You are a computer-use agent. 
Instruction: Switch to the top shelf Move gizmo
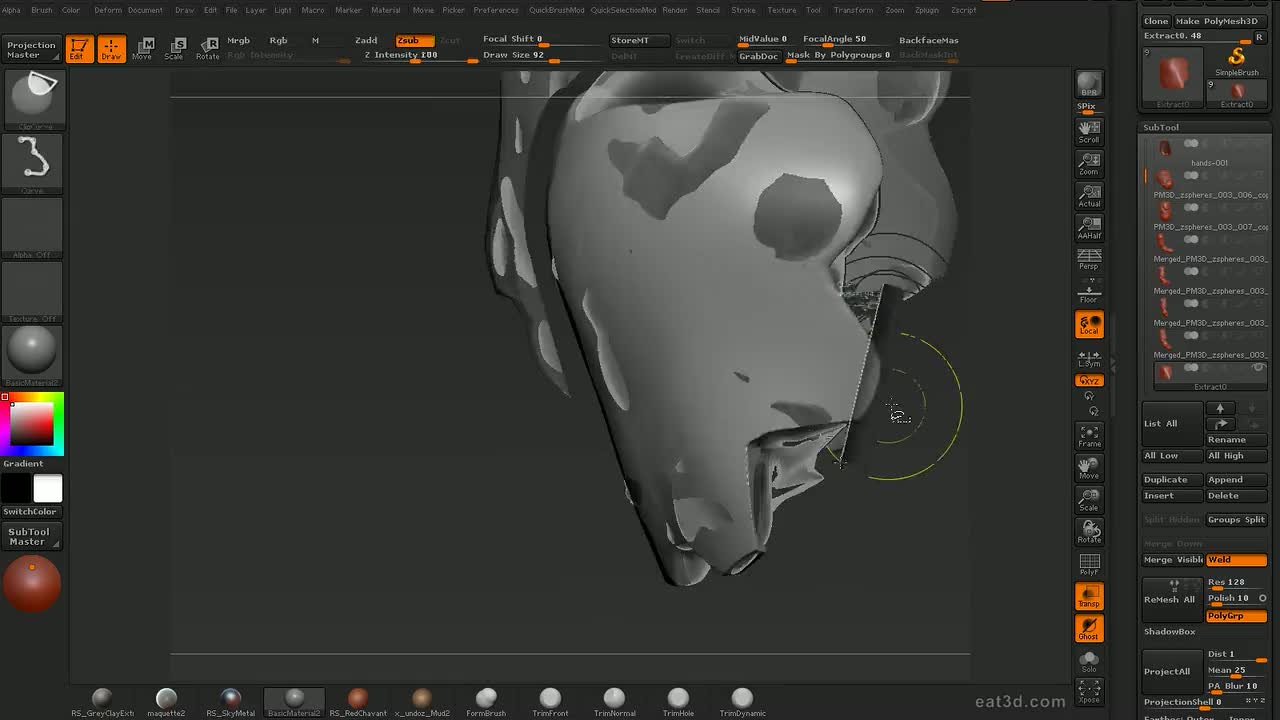point(143,48)
